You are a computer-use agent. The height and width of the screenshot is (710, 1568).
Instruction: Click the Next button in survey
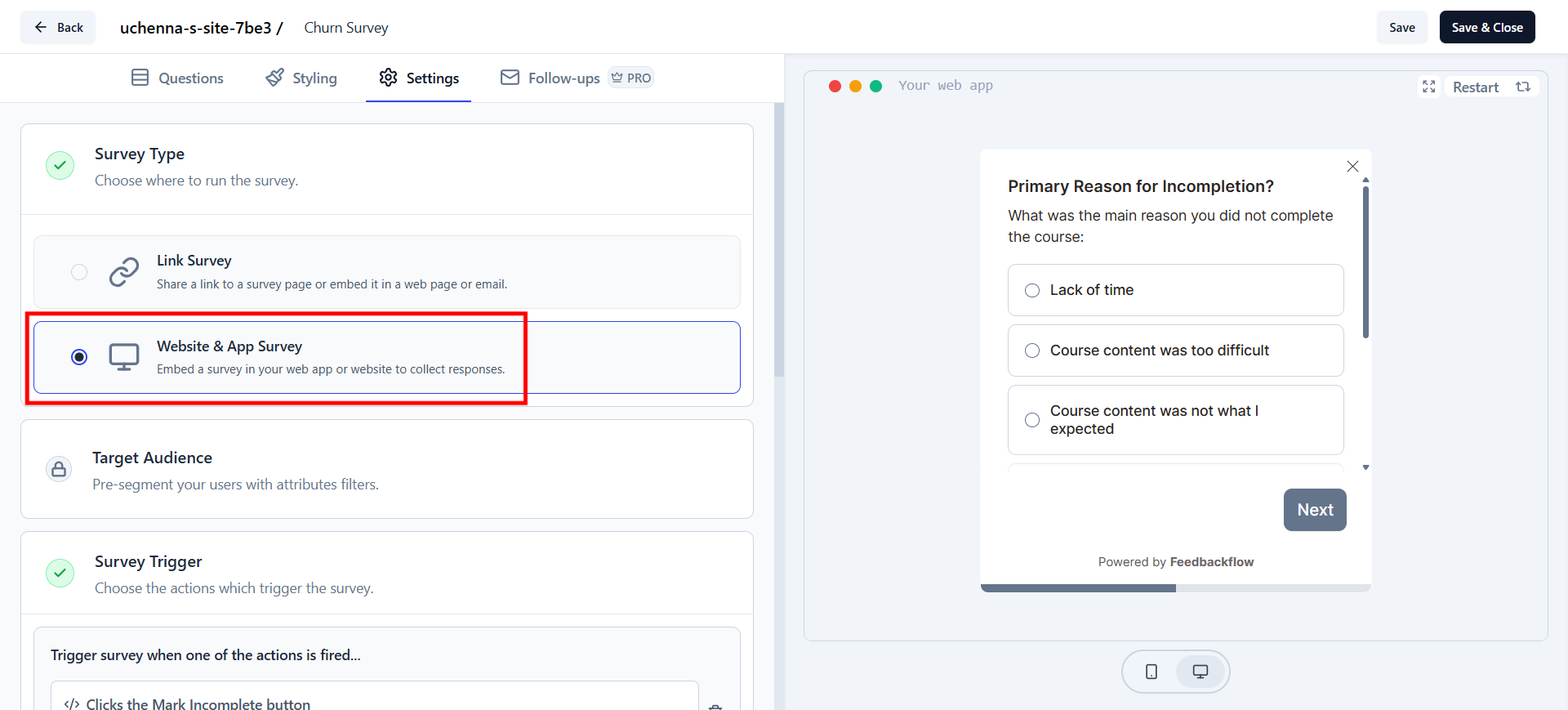click(1315, 510)
